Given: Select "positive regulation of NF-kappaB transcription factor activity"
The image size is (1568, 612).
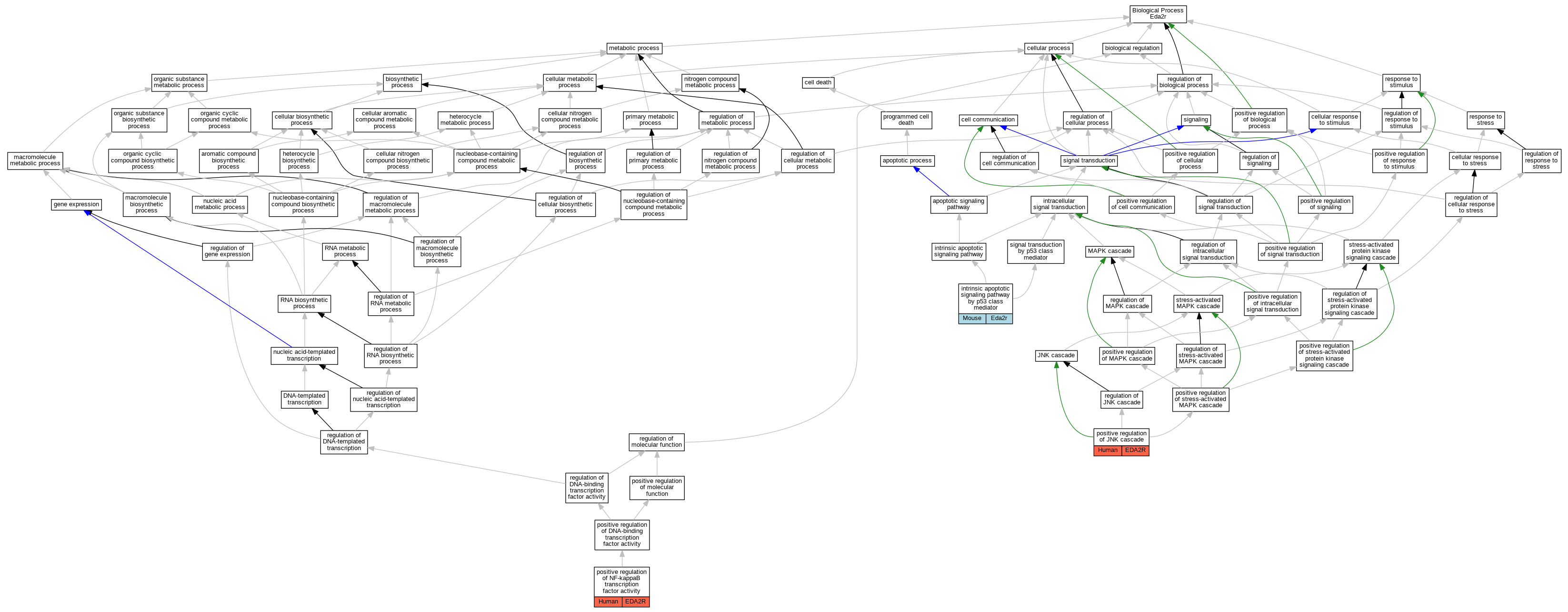Looking at the screenshot, I should pos(621,582).
